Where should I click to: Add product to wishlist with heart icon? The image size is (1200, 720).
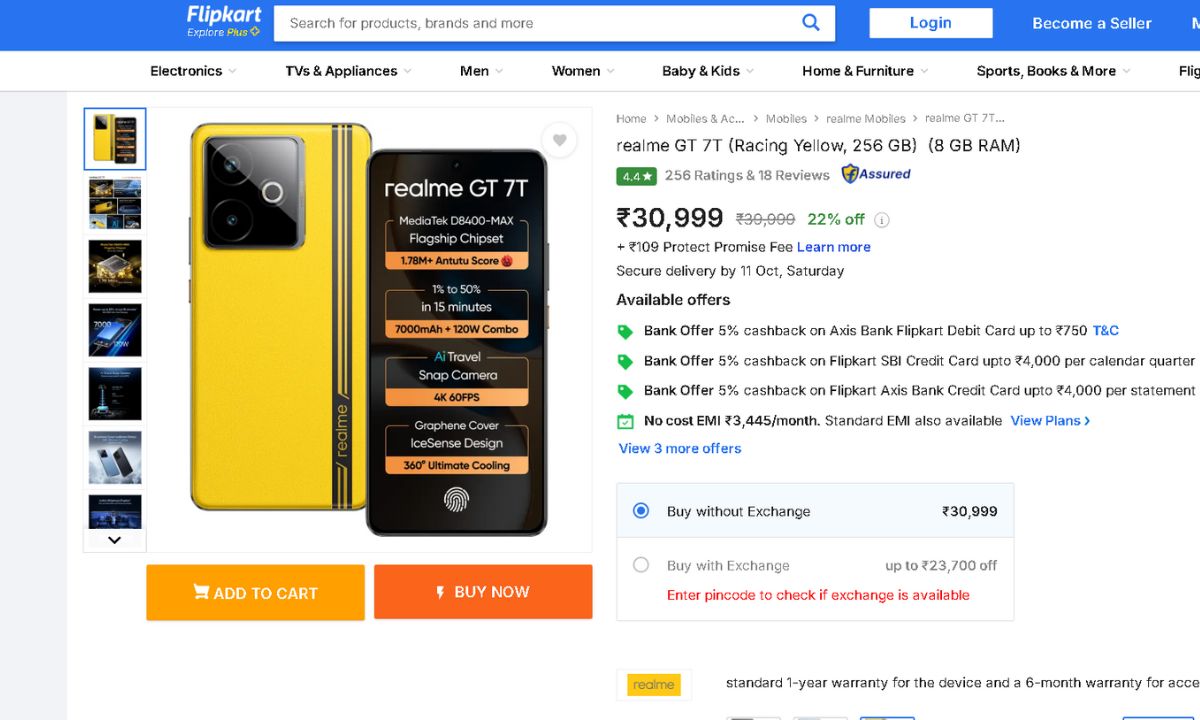point(559,140)
